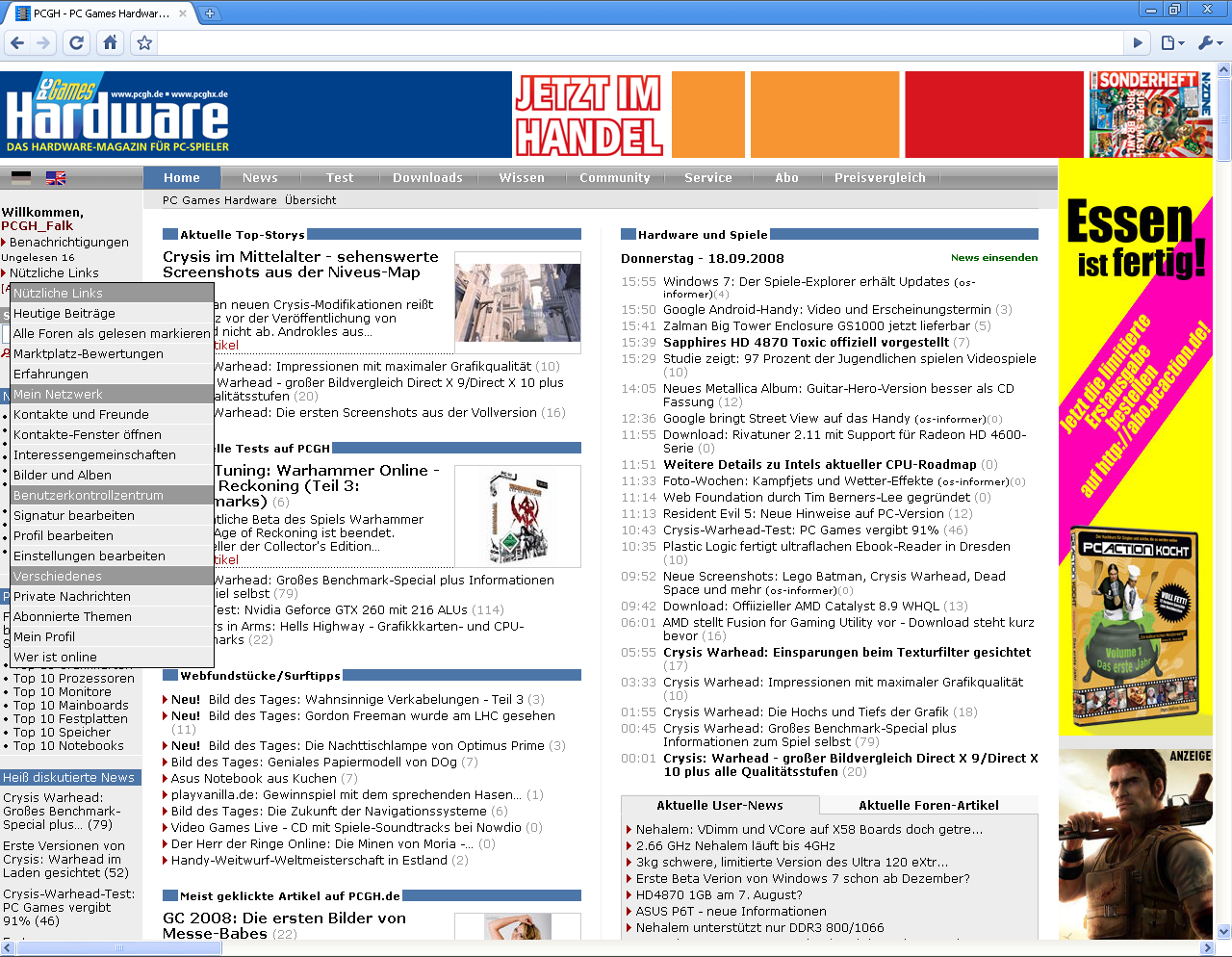Click the News einsenden link
This screenshot has height=957, width=1232.
[994, 258]
